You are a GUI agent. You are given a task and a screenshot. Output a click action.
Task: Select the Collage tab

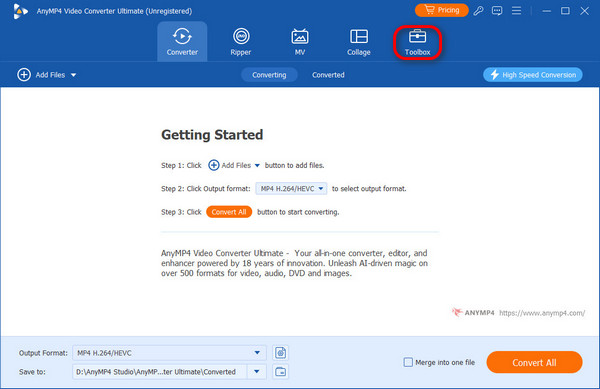359,42
